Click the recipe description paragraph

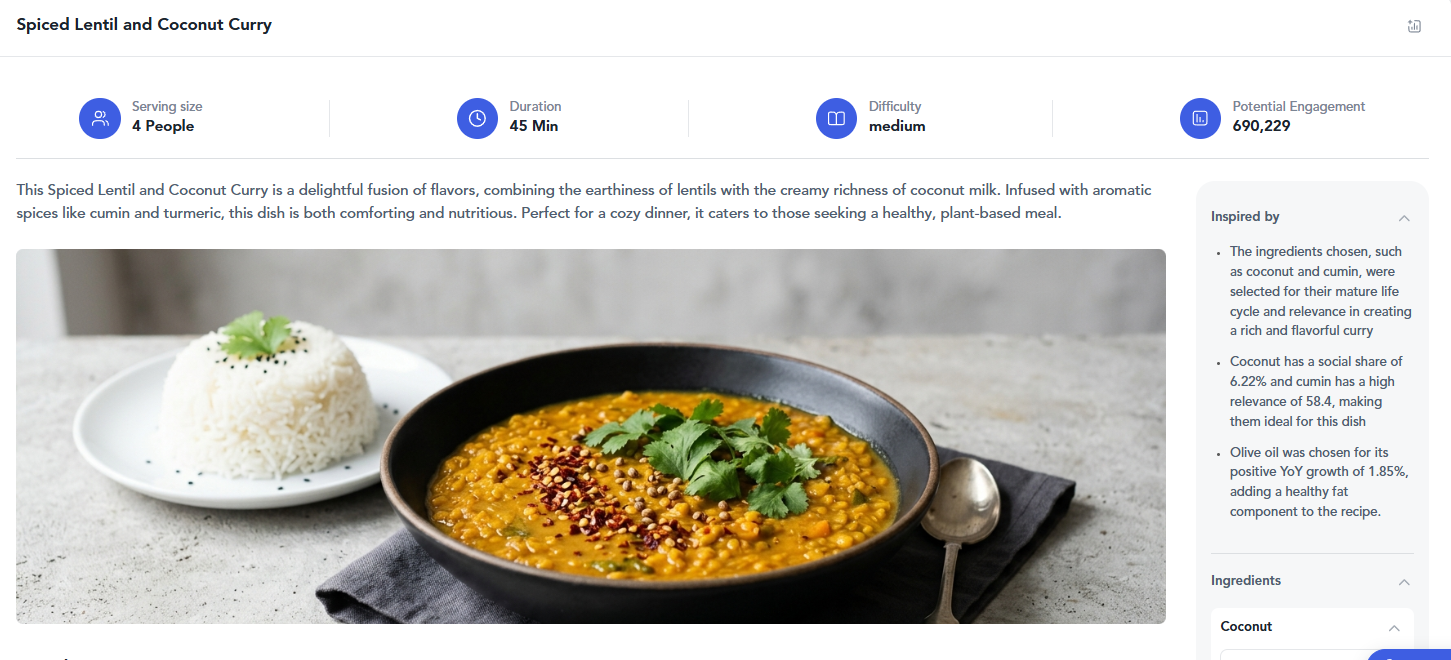click(x=585, y=202)
